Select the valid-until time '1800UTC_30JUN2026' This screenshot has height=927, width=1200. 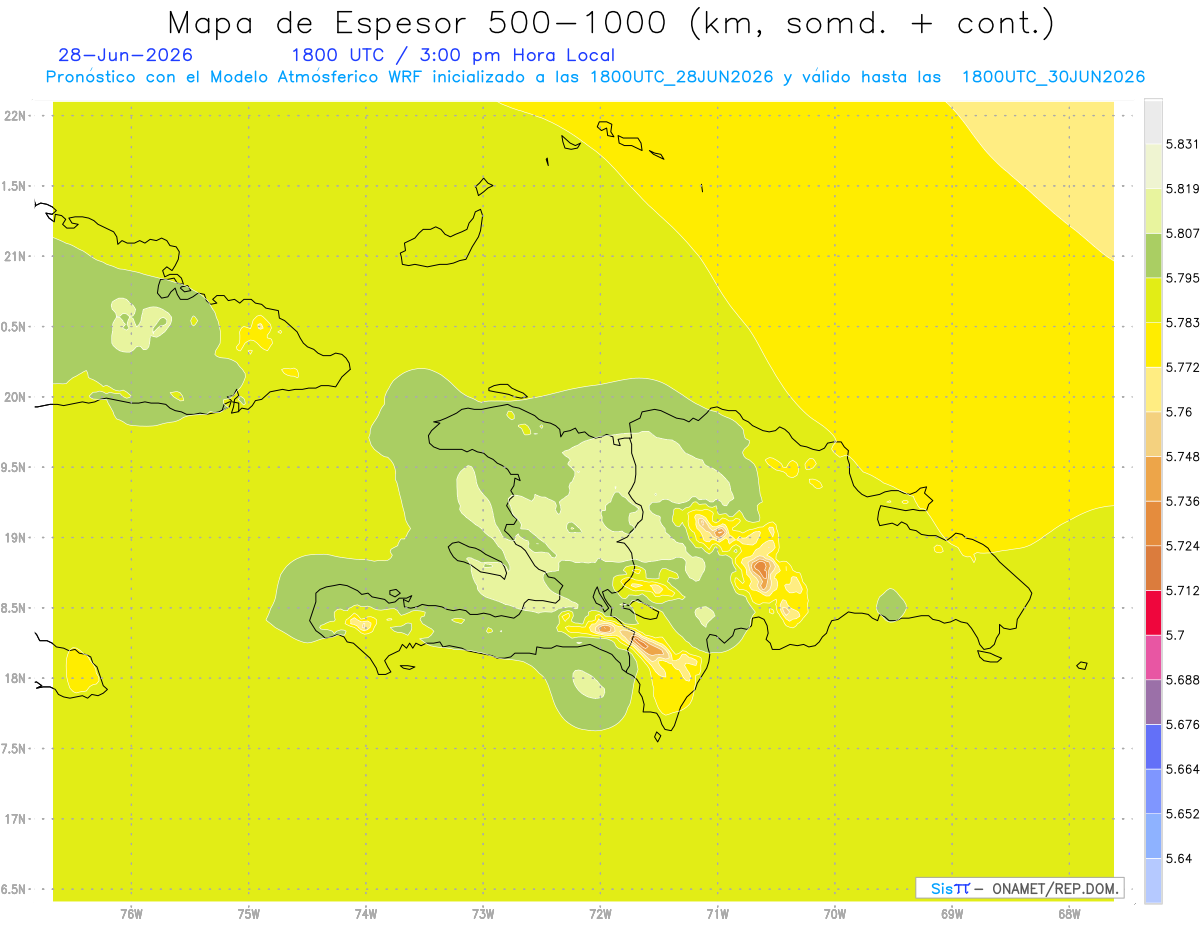1053,77
